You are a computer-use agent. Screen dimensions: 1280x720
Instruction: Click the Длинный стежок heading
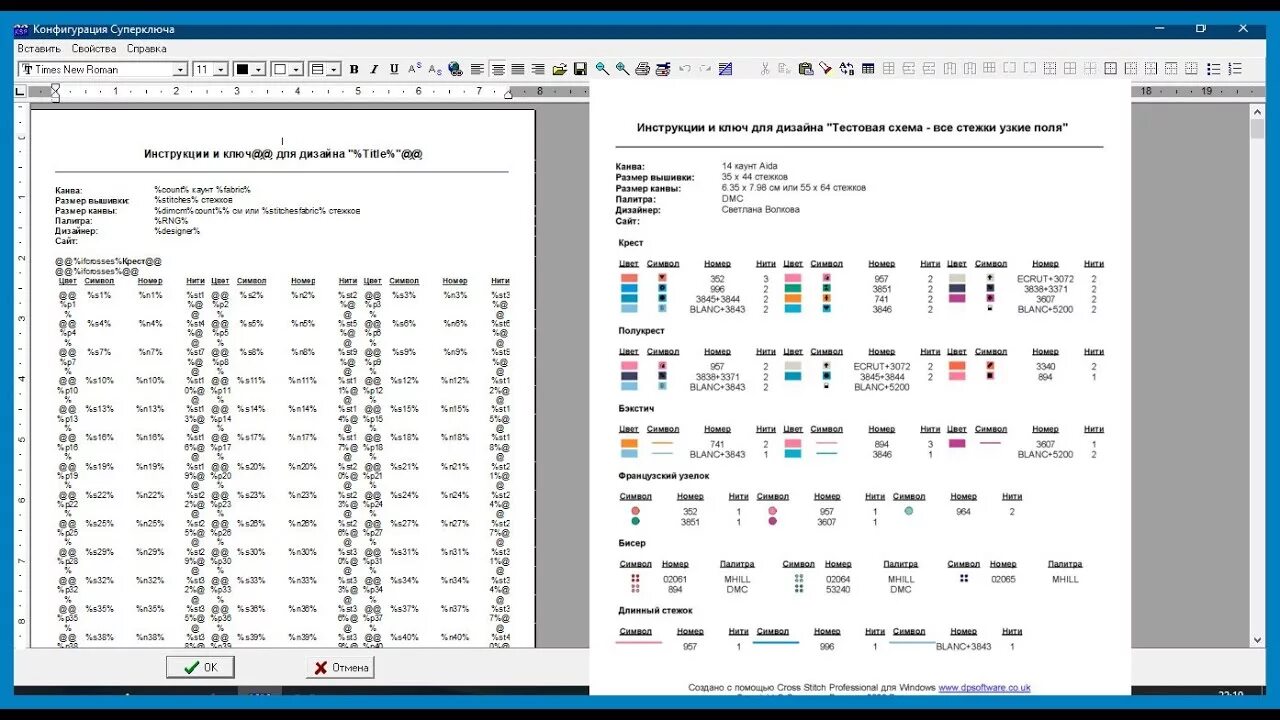coord(655,610)
